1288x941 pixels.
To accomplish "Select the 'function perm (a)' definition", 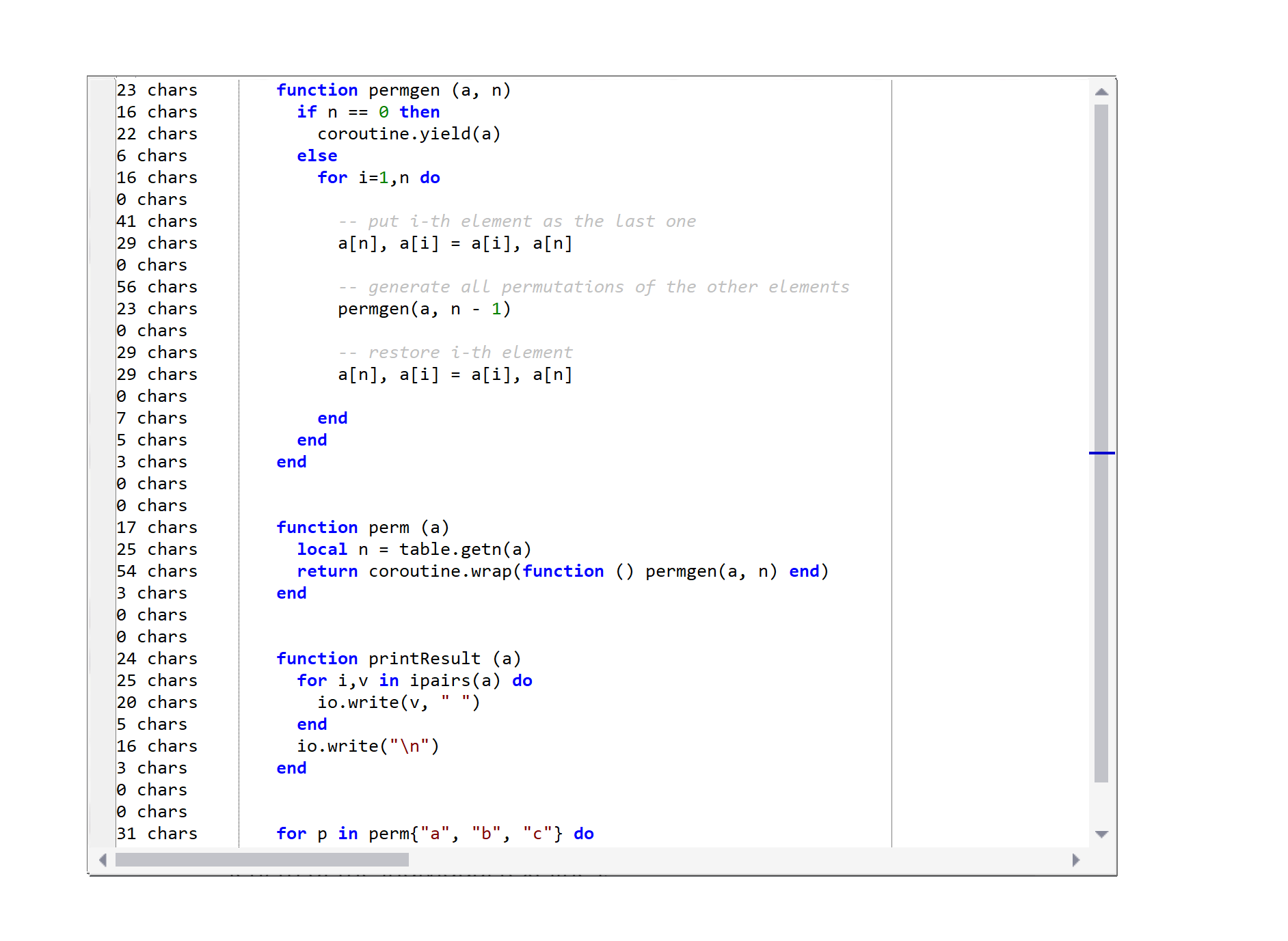I will pyautogui.click(x=362, y=527).
